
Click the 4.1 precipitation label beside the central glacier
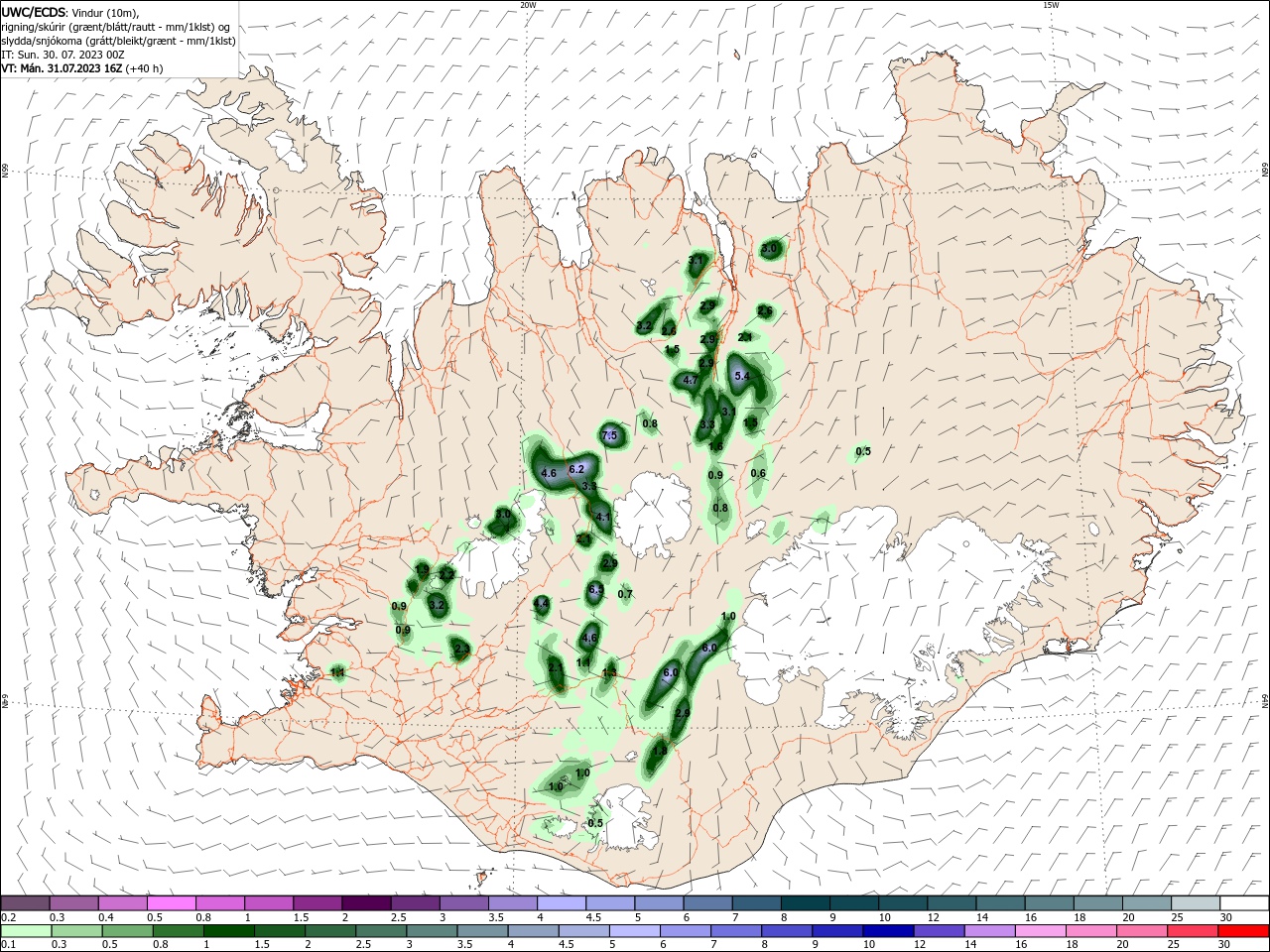click(602, 517)
